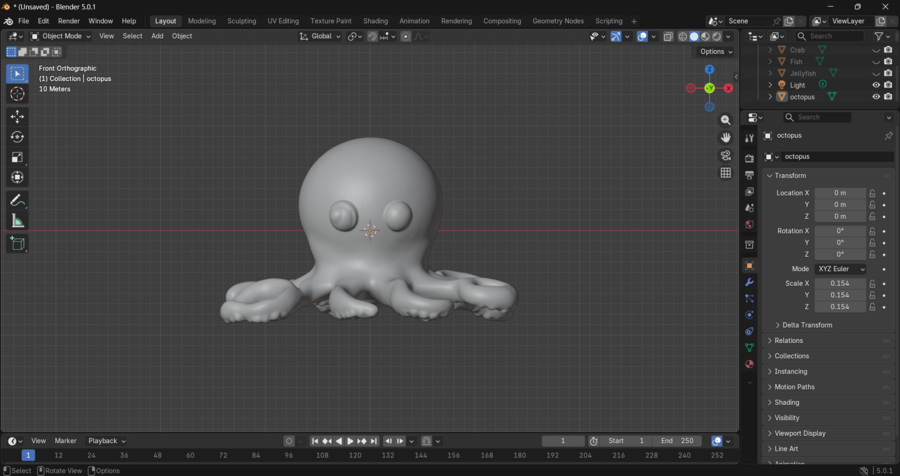Open the Playback popover in timeline
The width and height of the screenshot is (900, 476).
tap(105, 441)
